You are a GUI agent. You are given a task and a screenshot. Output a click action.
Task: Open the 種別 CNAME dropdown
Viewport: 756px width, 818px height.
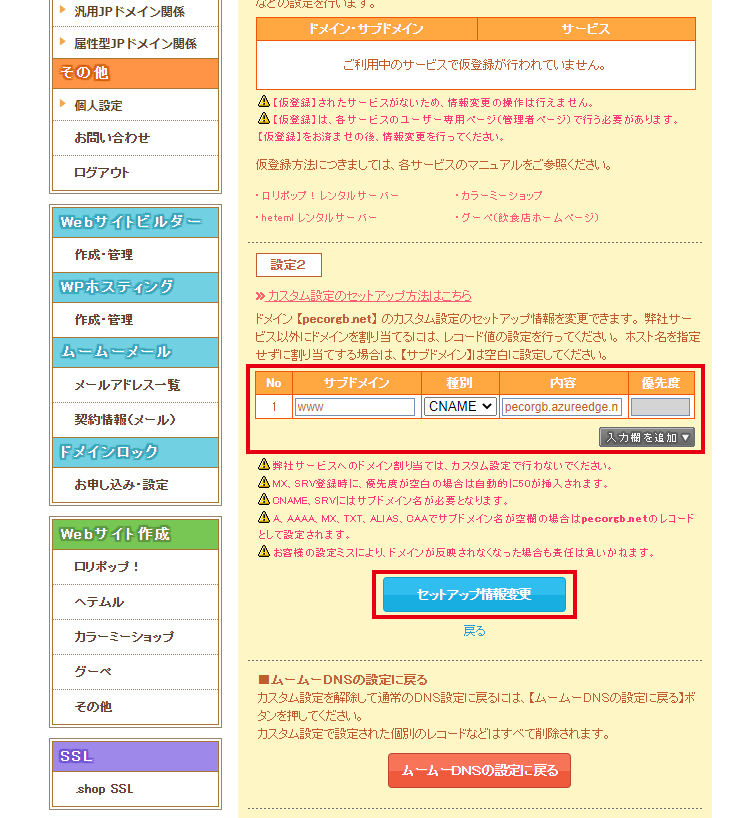point(460,407)
